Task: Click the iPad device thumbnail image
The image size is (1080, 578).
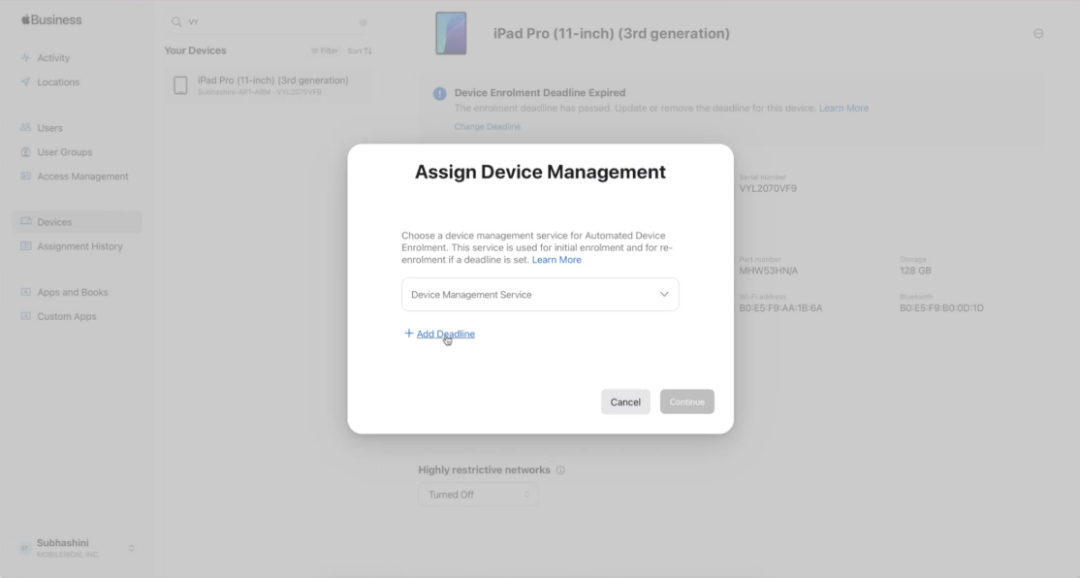Action: click(x=451, y=32)
